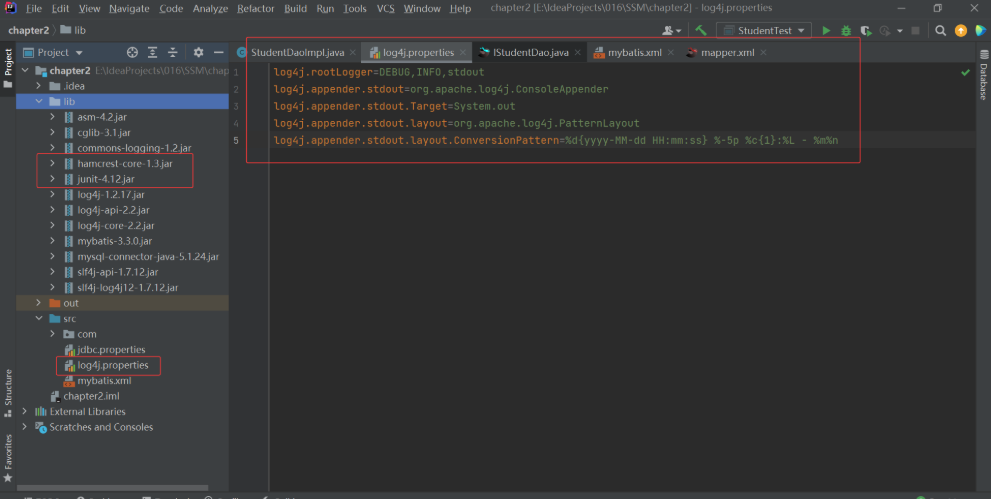Collapse all nodes in Project panel

(x=173, y=52)
